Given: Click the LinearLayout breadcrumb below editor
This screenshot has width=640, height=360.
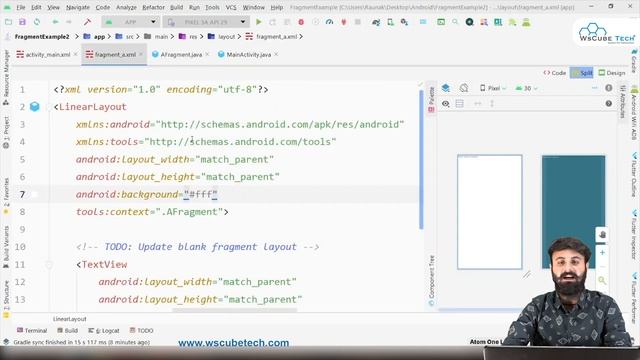Looking at the screenshot, I should coord(69,319).
